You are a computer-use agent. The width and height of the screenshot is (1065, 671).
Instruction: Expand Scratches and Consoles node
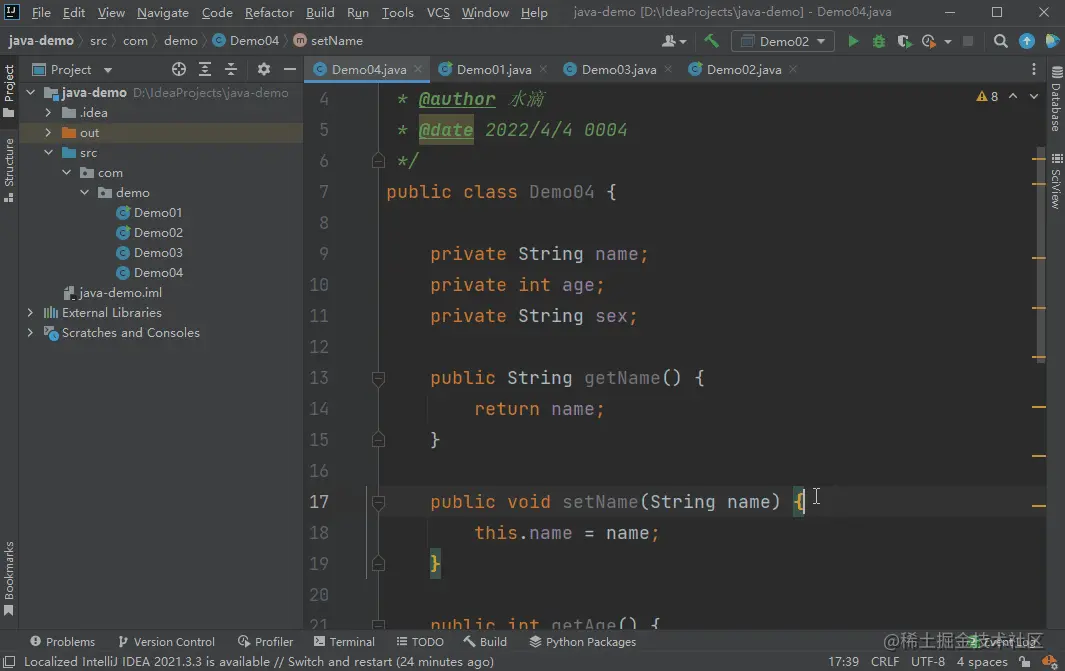point(30,333)
